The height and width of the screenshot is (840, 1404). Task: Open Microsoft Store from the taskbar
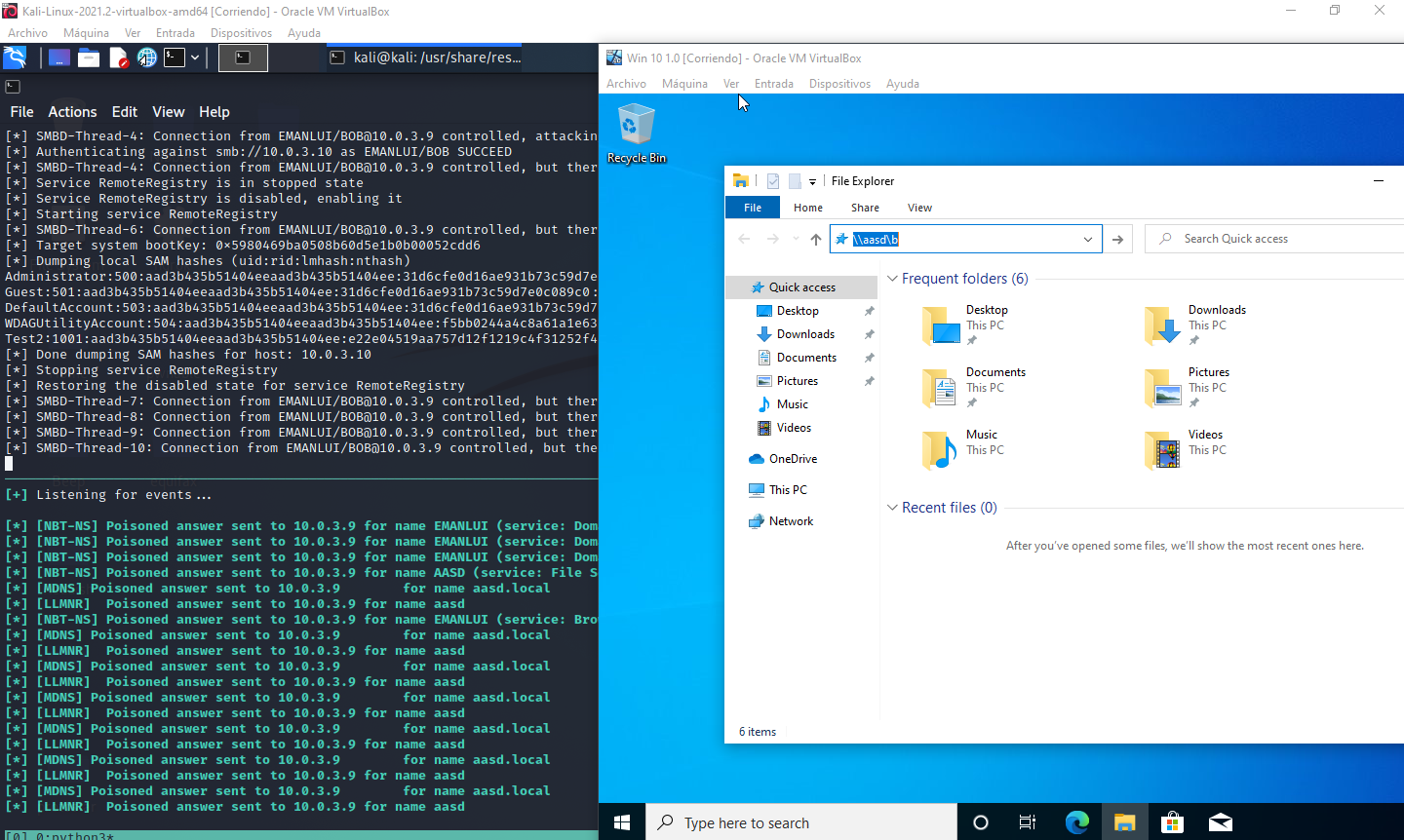pyautogui.click(x=1172, y=822)
